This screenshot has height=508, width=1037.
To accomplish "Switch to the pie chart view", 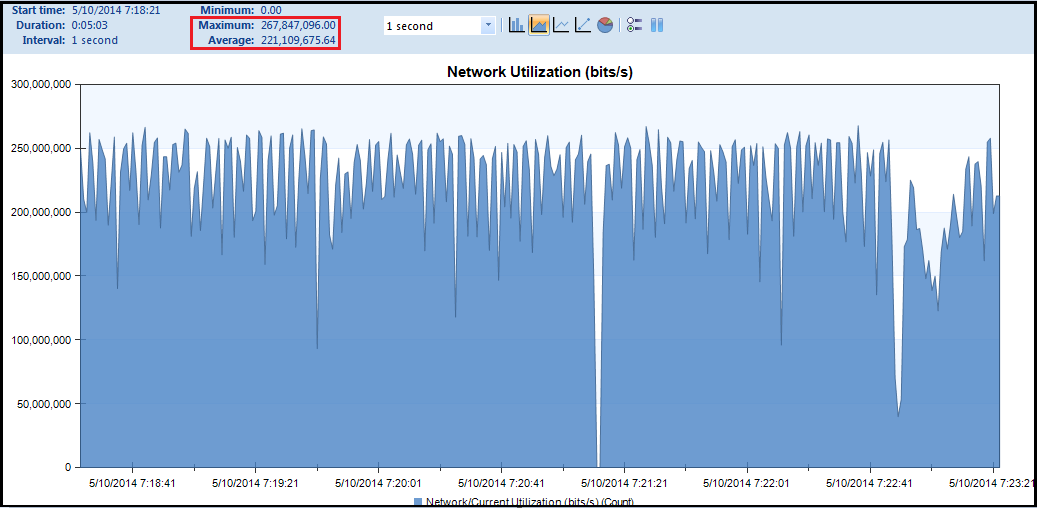I will (x=605, y=25).
